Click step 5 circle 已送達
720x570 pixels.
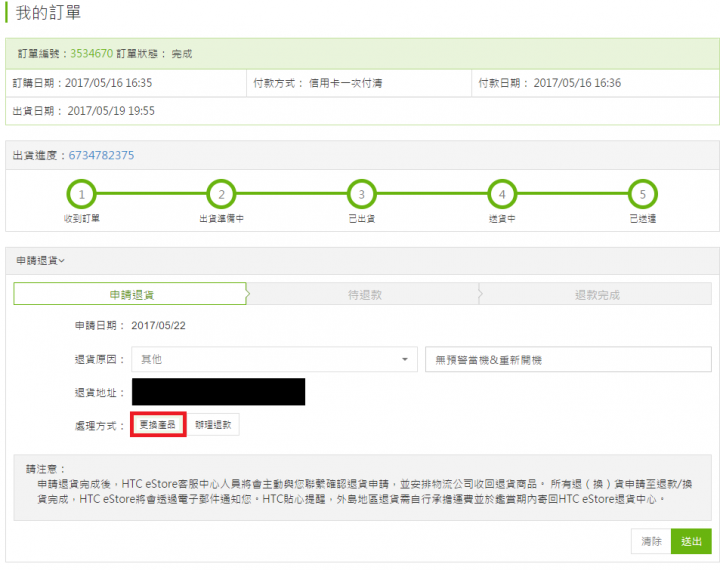[642, 194]
